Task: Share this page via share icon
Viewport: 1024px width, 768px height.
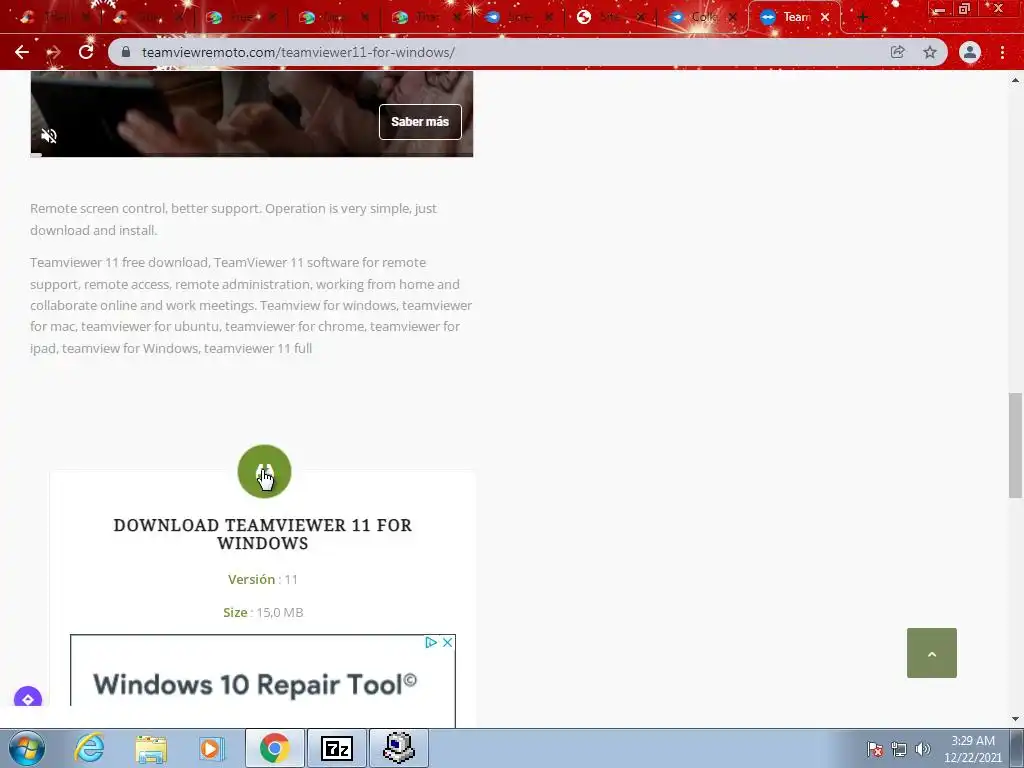Action: click(897, 52)
